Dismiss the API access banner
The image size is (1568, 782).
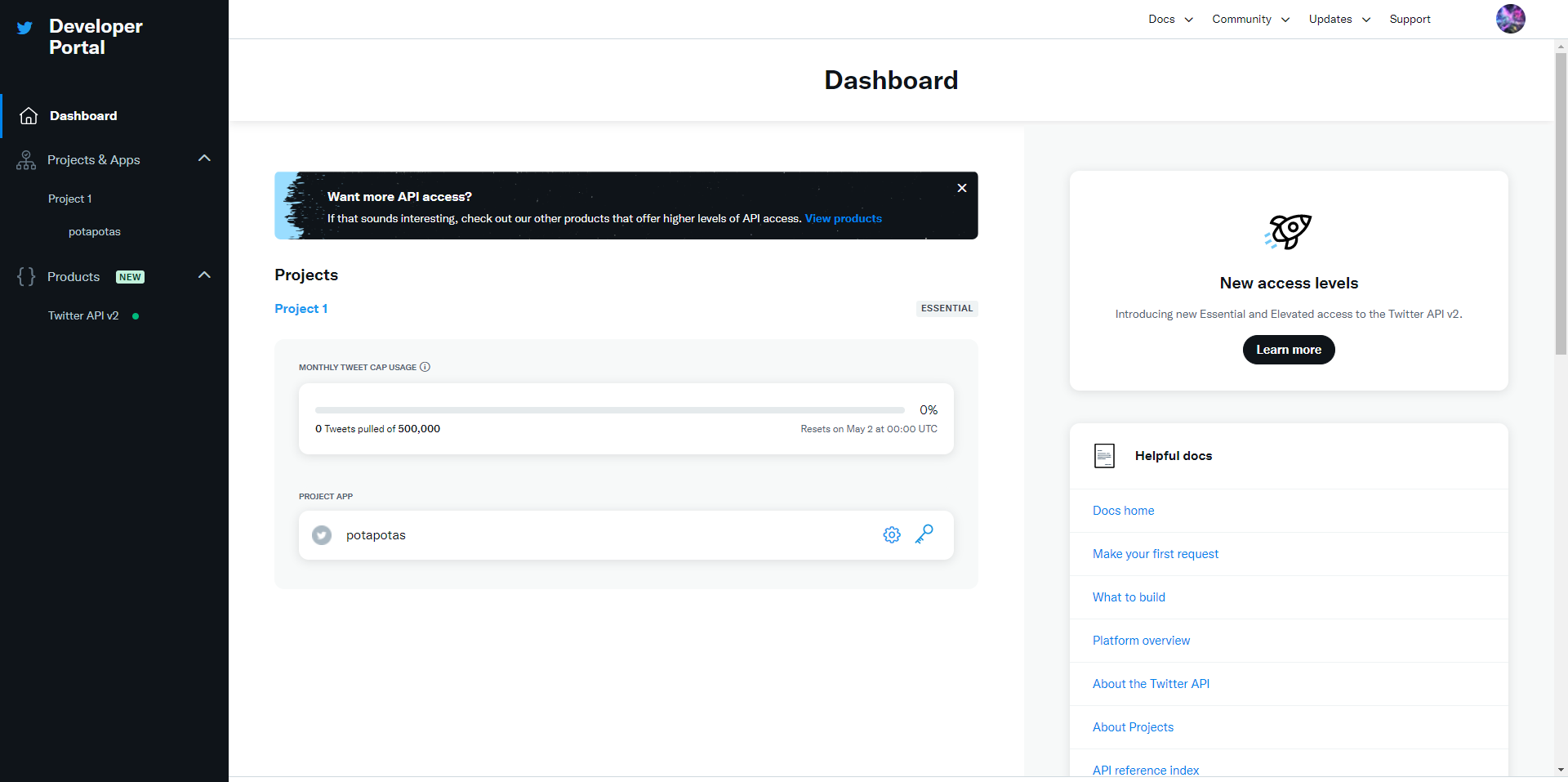coord(962,188)
